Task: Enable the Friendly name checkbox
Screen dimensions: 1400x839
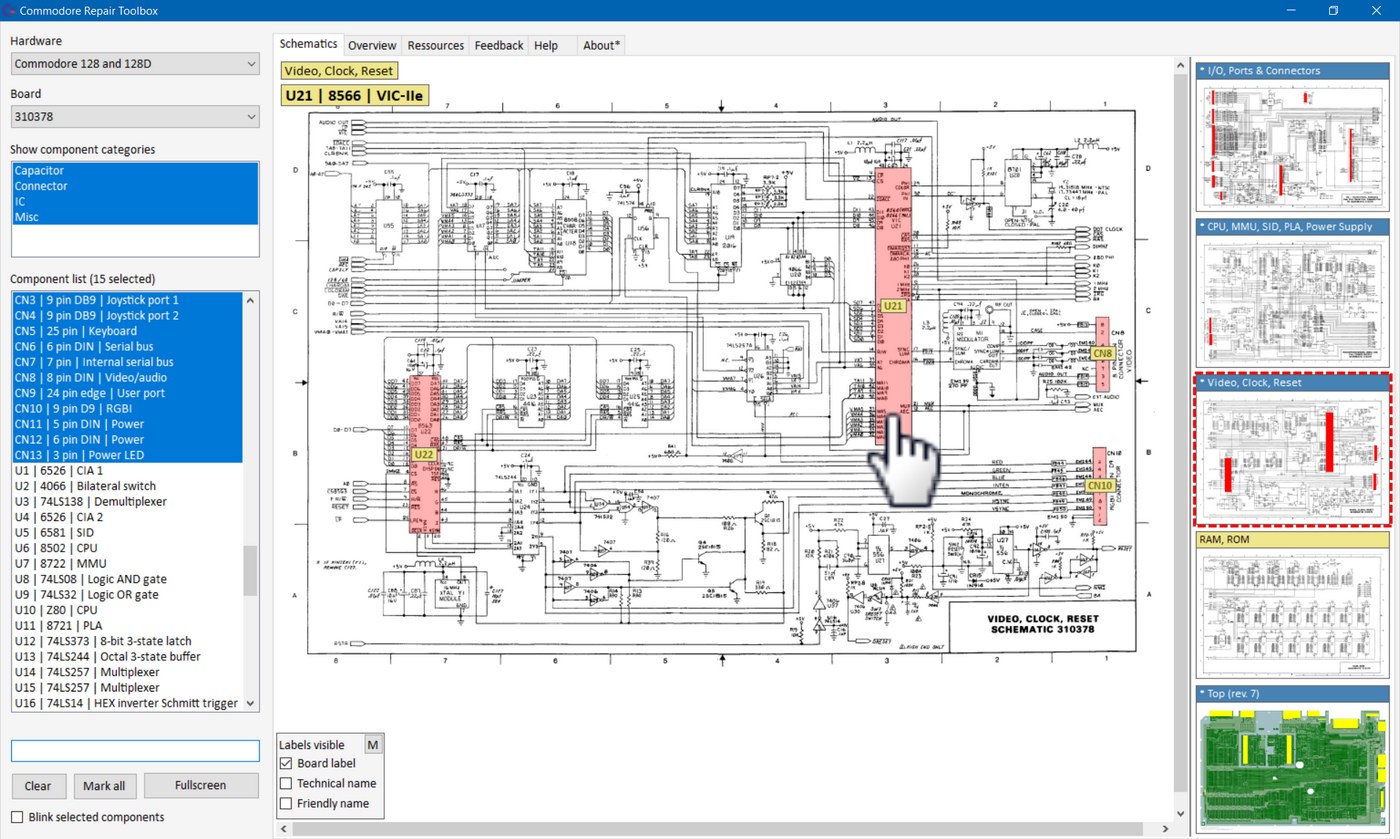Action: click(x=286, y=803)
